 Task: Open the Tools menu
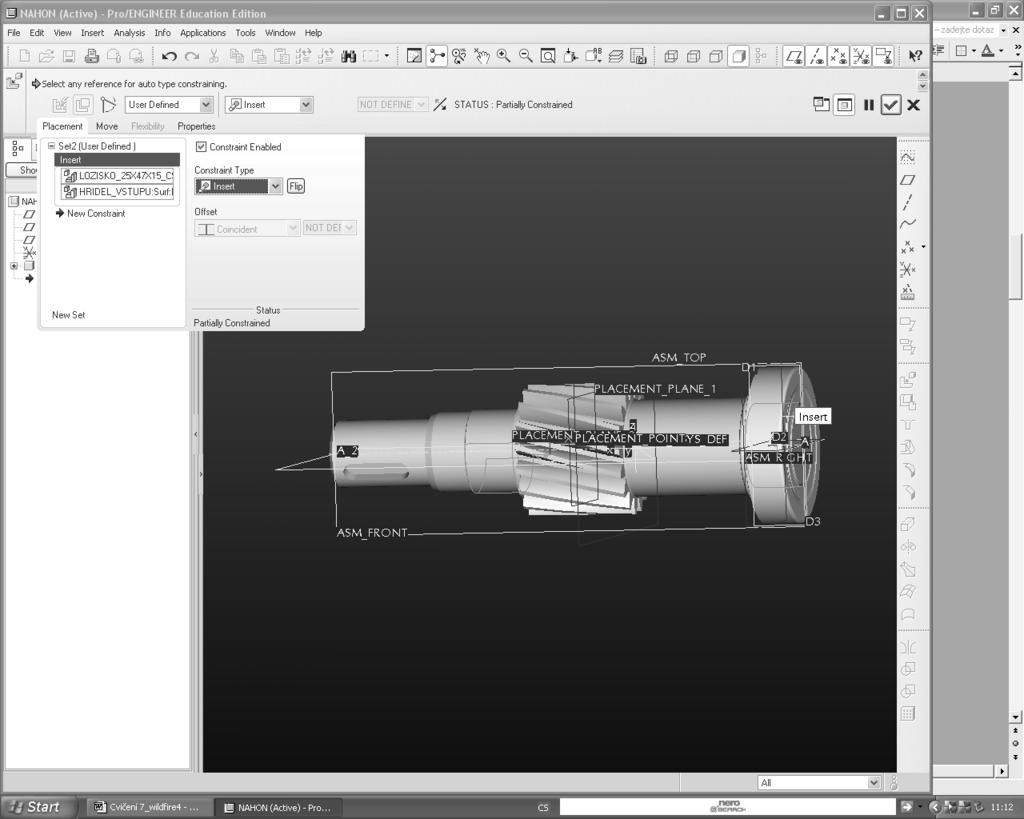pyautogui.click(x=246, y=33)
